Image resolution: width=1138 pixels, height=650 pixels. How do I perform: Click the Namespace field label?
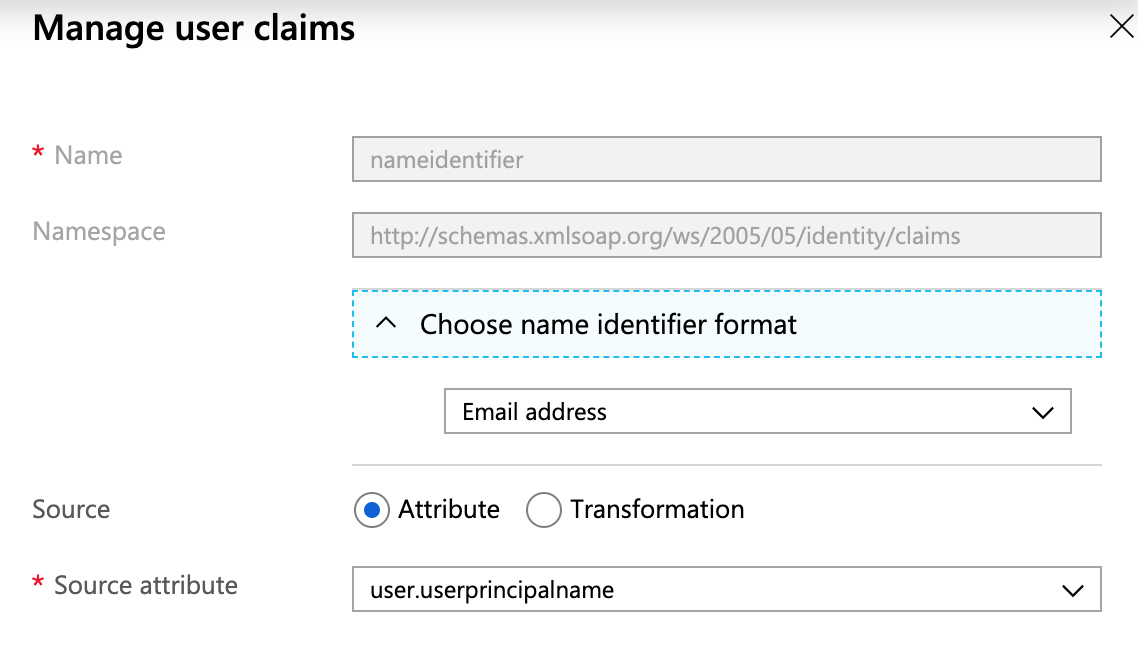coord(99,232)
